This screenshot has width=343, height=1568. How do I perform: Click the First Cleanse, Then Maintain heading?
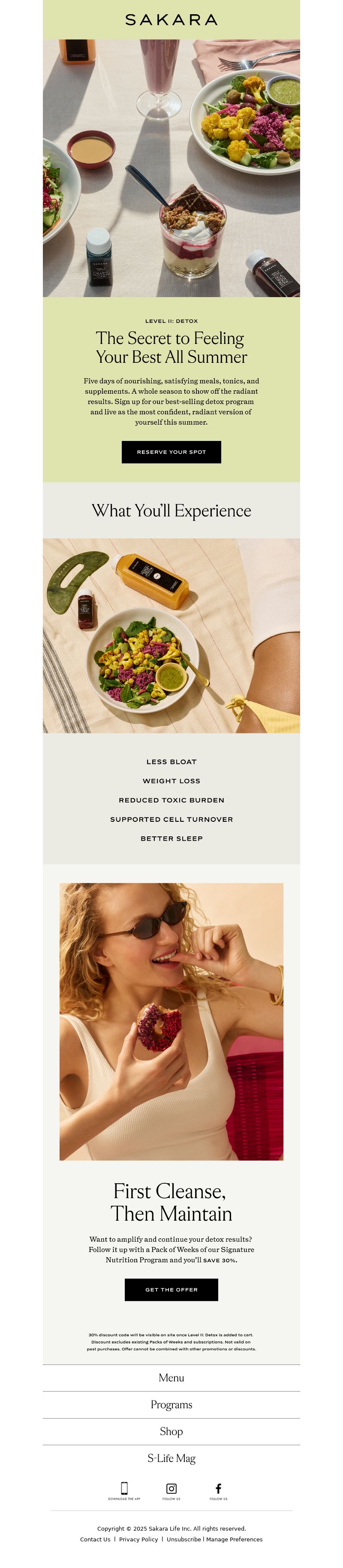pyautogui.click(x=171, y=1202)
